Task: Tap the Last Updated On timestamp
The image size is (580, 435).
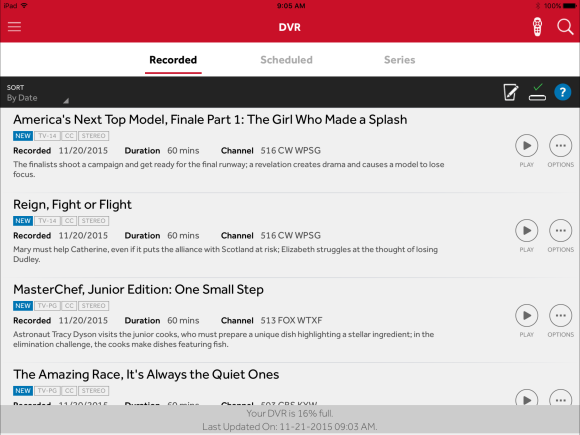Action: pos(290,427)
